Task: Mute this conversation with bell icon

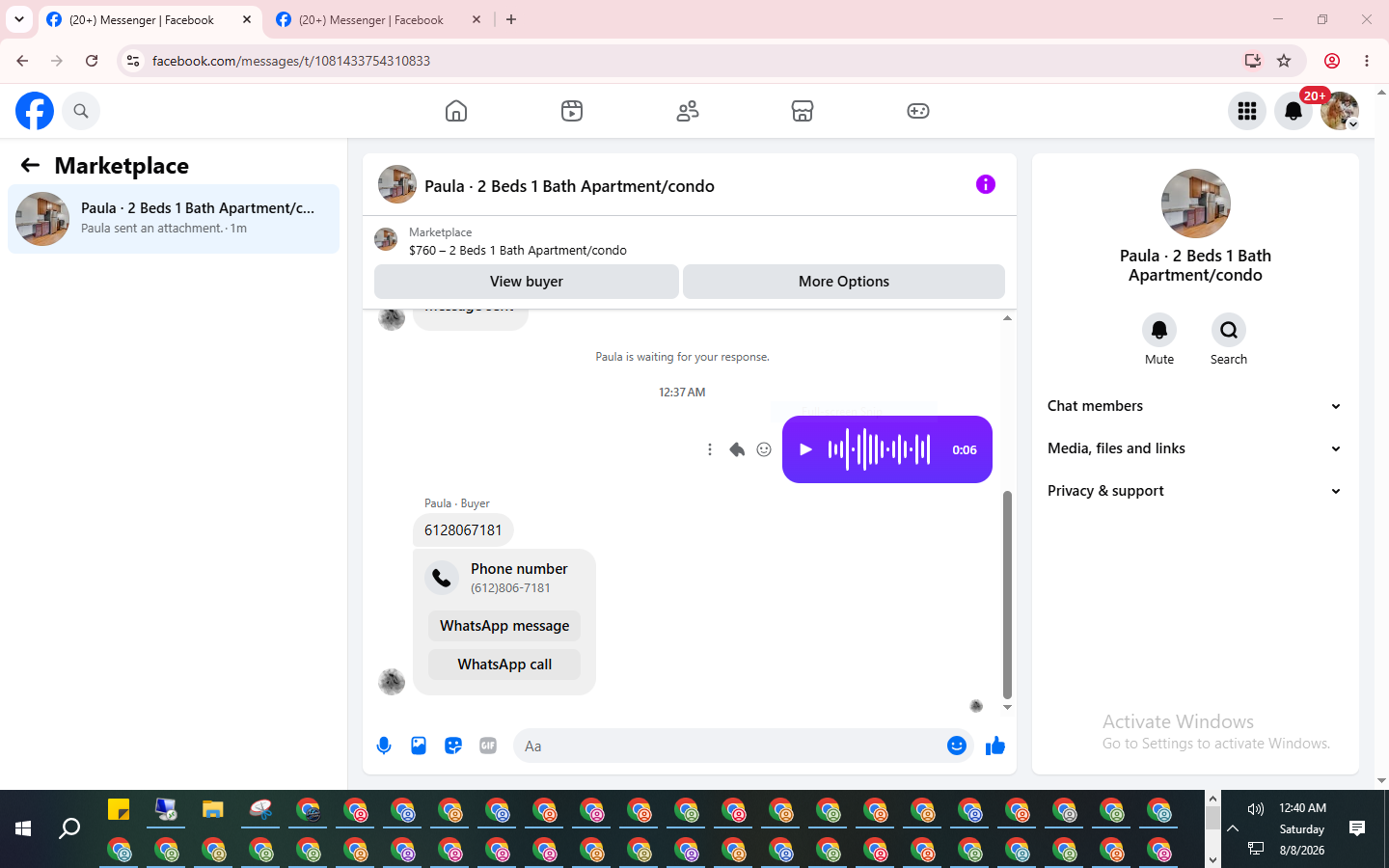Action: tap(1159, 330)
